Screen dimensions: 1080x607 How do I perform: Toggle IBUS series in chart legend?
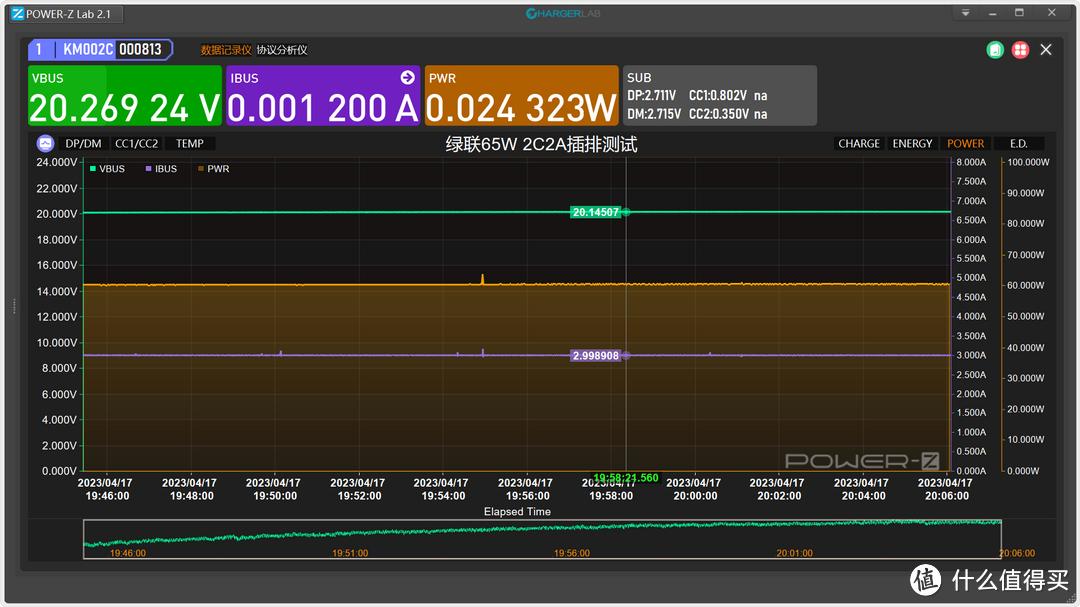click(160, 169)
